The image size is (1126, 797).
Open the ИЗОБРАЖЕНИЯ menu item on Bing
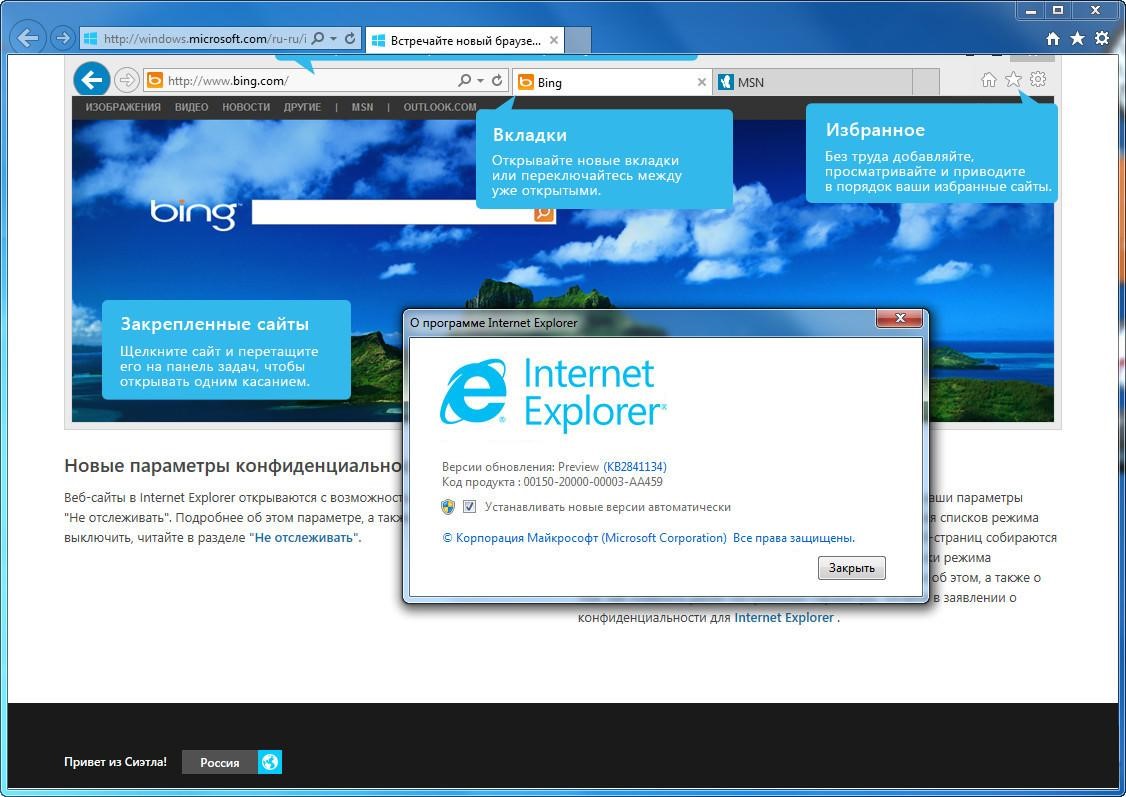coord(123,107)
